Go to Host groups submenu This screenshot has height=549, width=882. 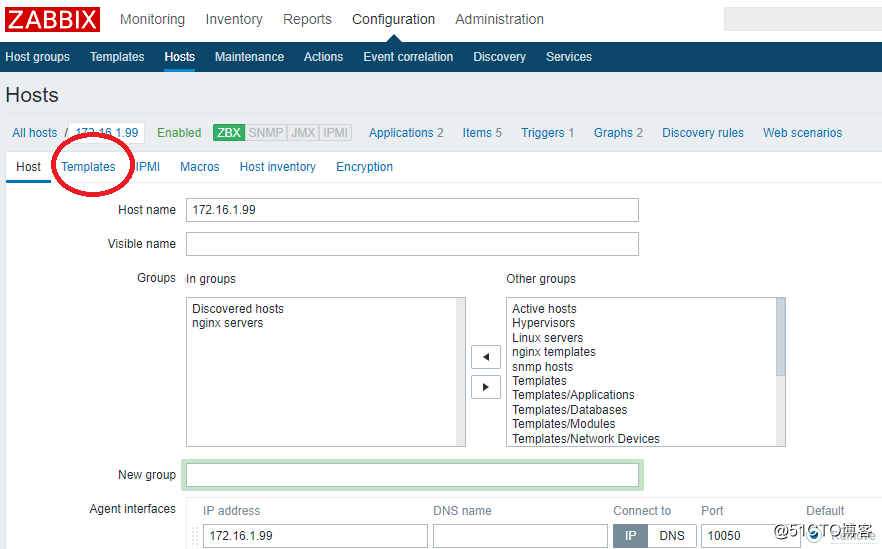[x=38, y=57]
